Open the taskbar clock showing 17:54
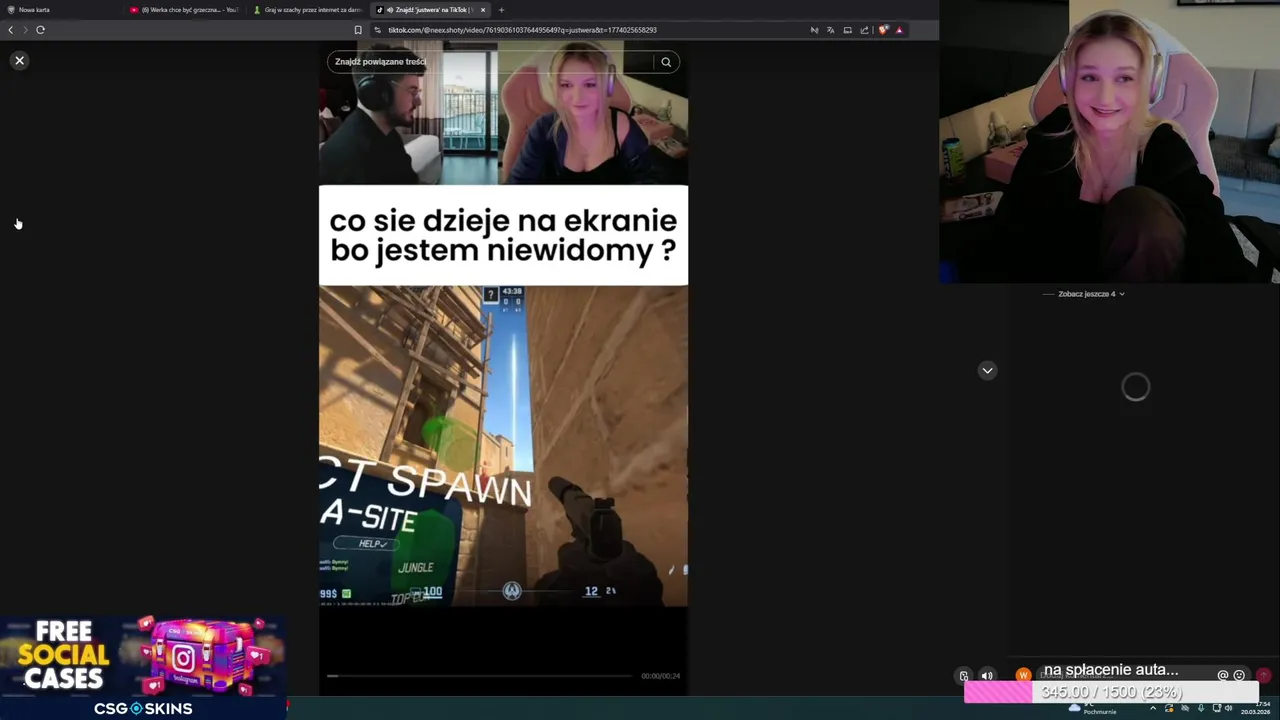The width and height of the screenshot is (1280, 720). [1255, 708]
